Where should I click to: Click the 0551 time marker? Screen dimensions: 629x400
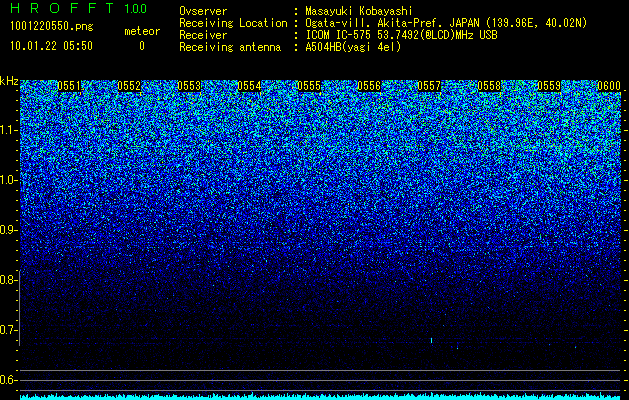pyautogui.click(x=69, y=86)
